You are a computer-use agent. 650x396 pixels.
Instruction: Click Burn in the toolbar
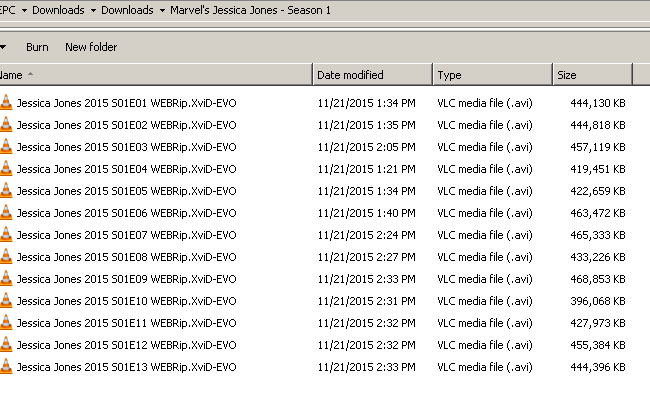tap(37, 47)
